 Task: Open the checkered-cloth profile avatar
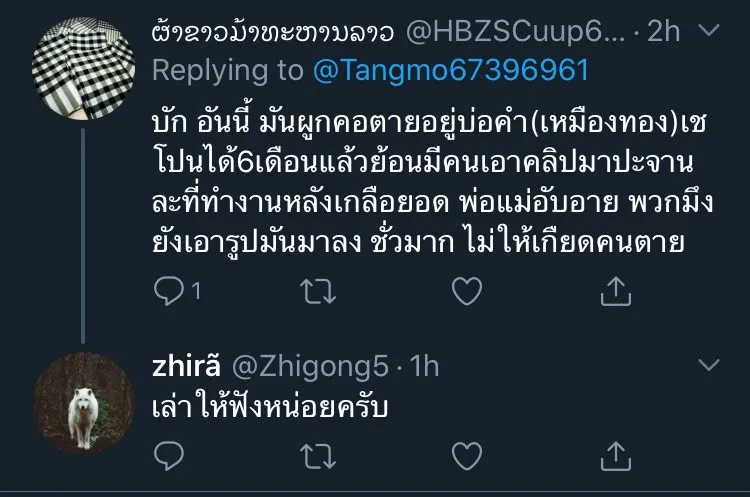click(x=83, y=68)
